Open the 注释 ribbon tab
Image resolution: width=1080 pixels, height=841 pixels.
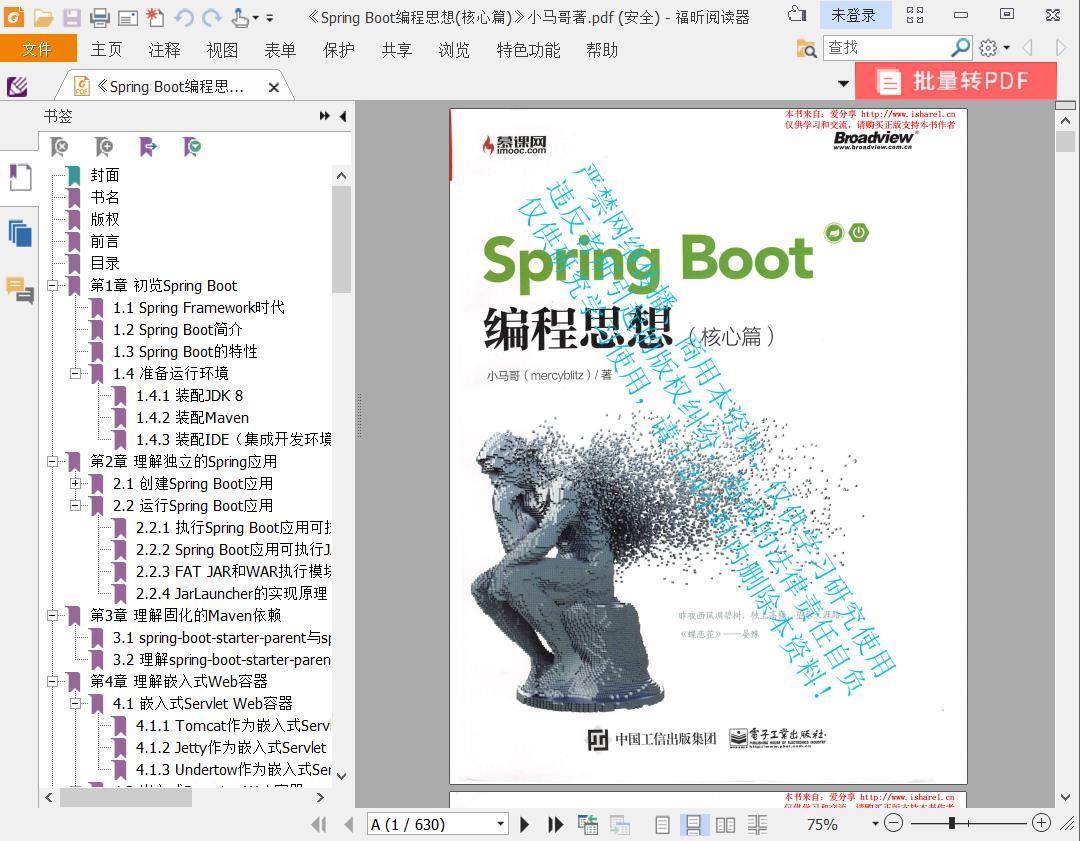point(164,50)
